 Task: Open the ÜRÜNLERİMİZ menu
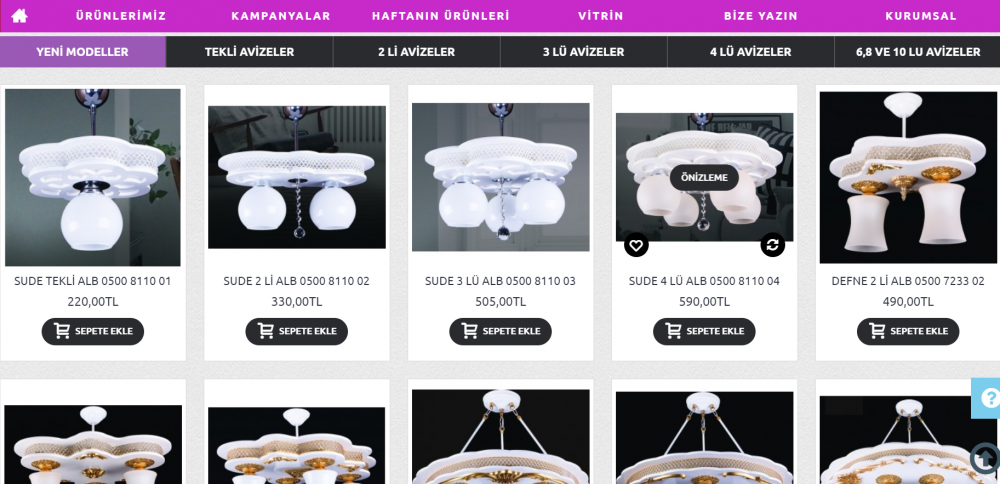pyautogui.click(x=121, y=16)
